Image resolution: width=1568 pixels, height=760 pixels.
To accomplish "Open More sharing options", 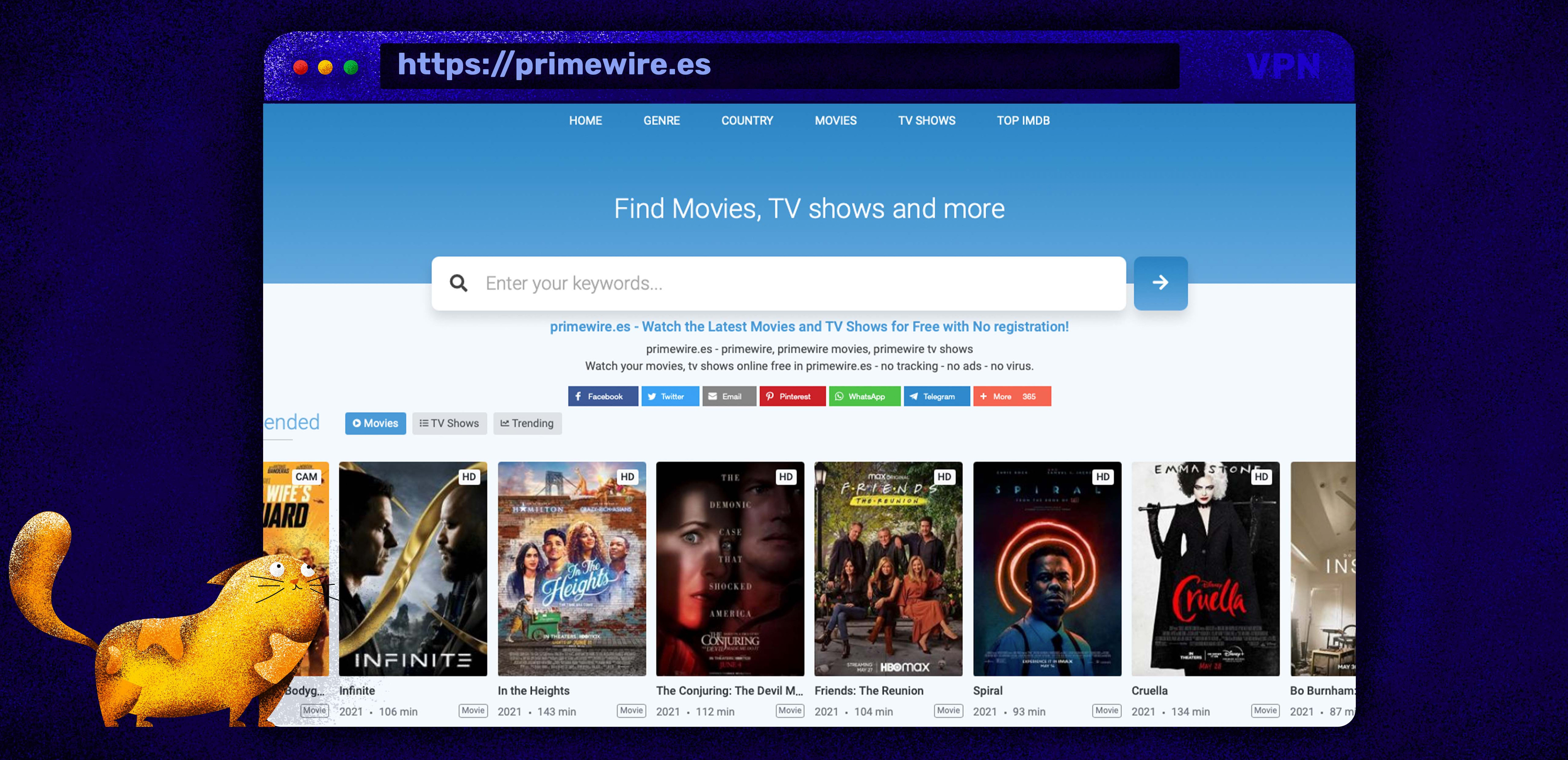I will (1012, 396).
